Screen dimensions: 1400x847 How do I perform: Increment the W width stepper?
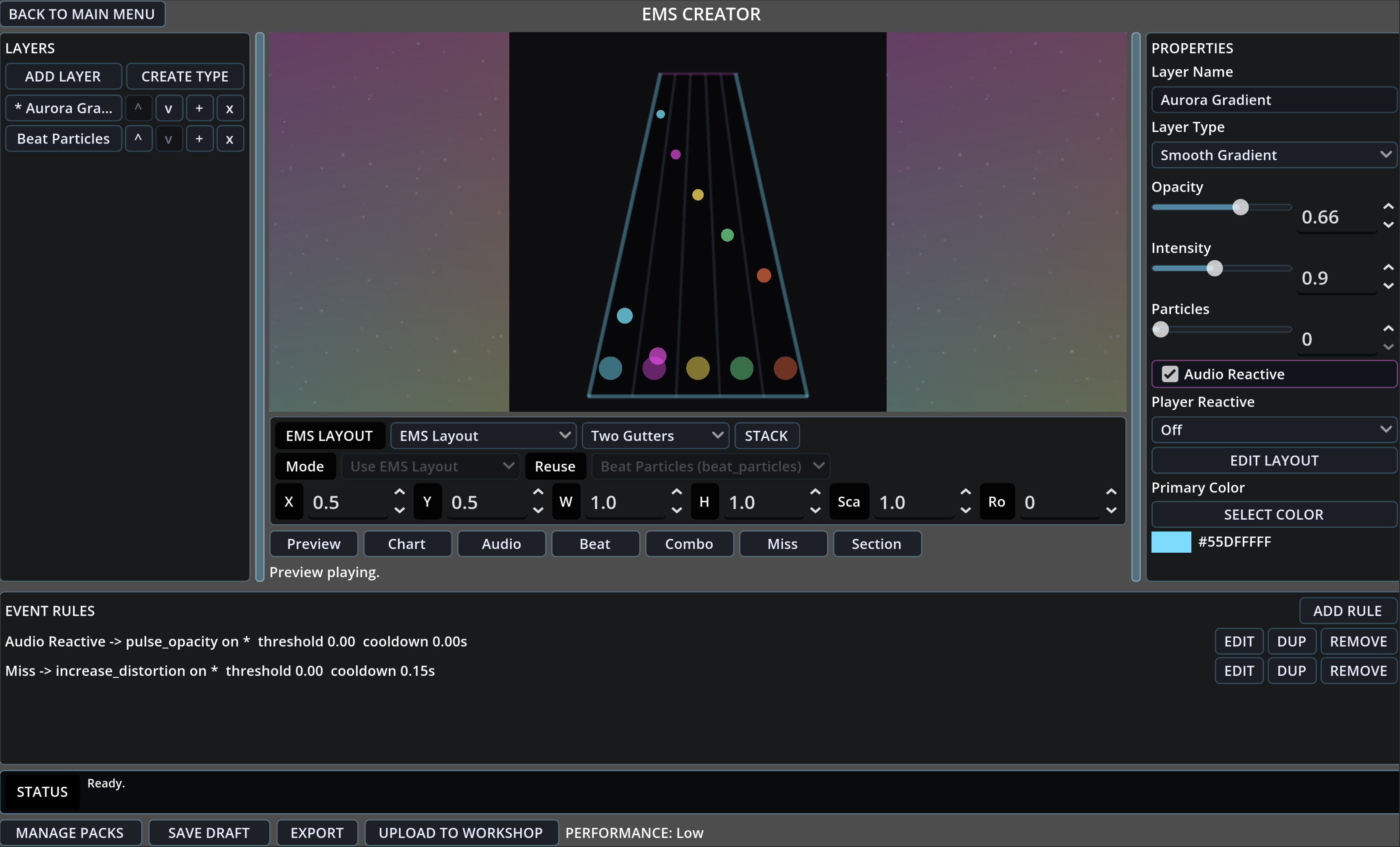[x=676, y=492]
